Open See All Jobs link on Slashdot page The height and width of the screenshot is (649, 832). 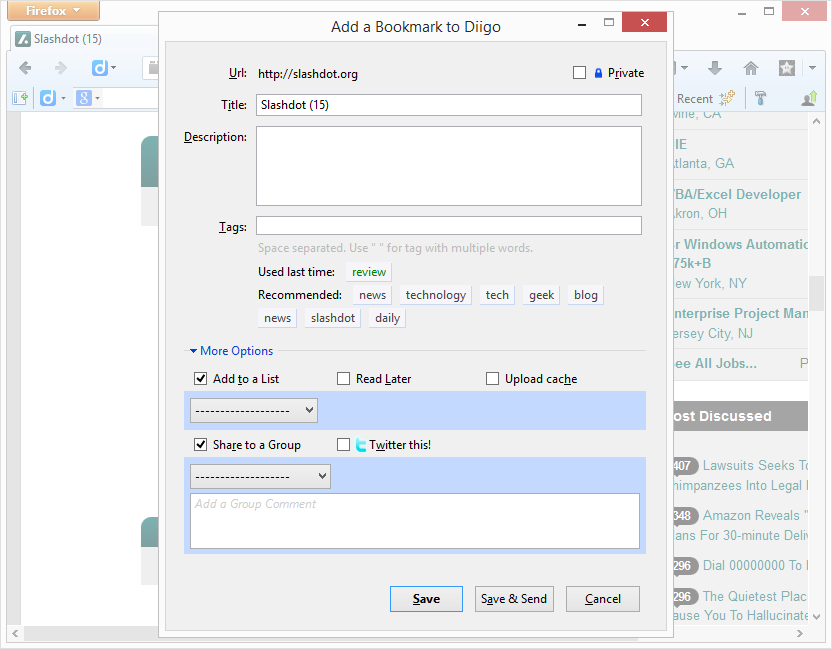point(715,364)
